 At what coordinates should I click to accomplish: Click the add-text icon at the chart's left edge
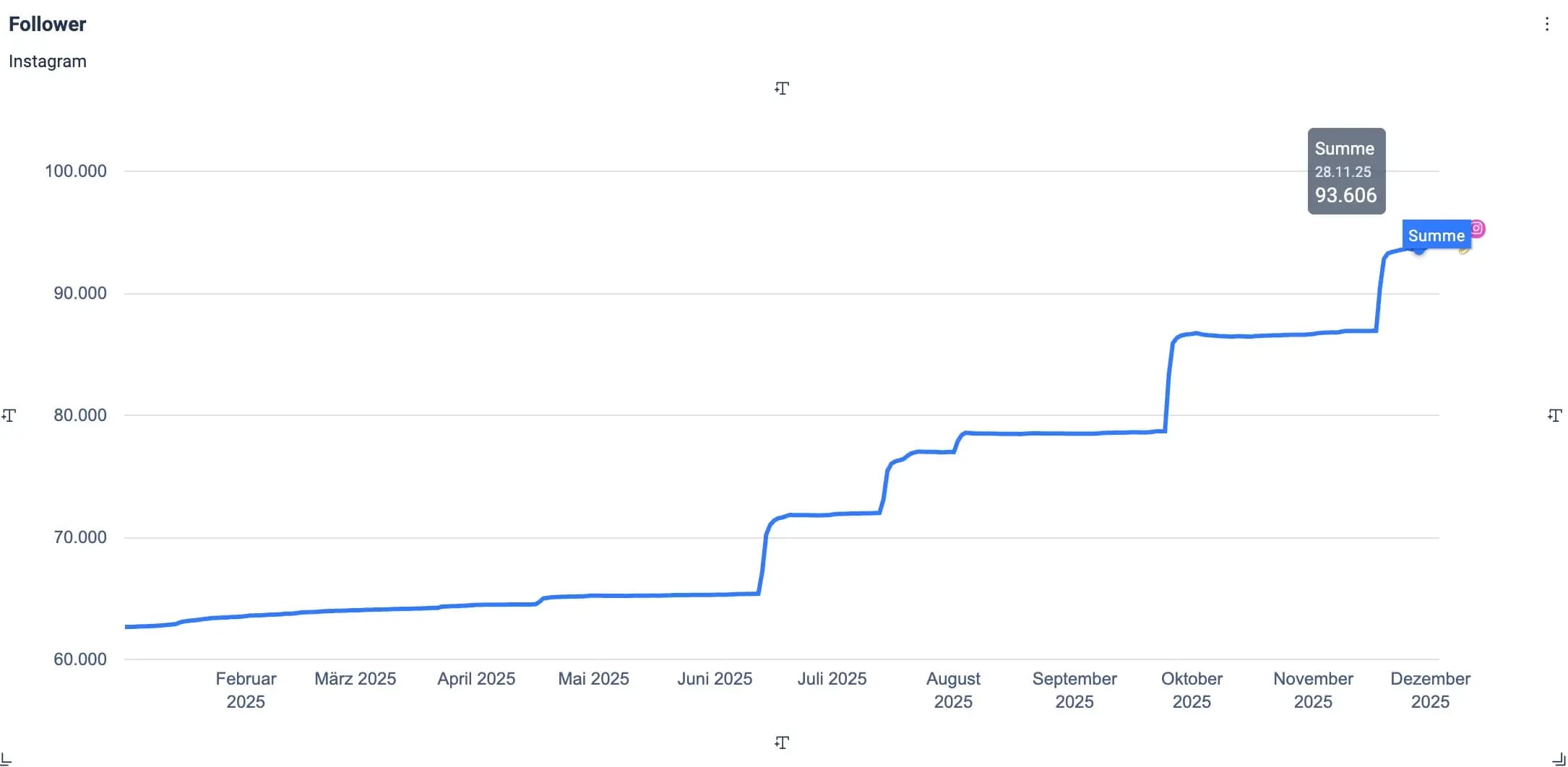pyautogui.click(x=9, y=415)
